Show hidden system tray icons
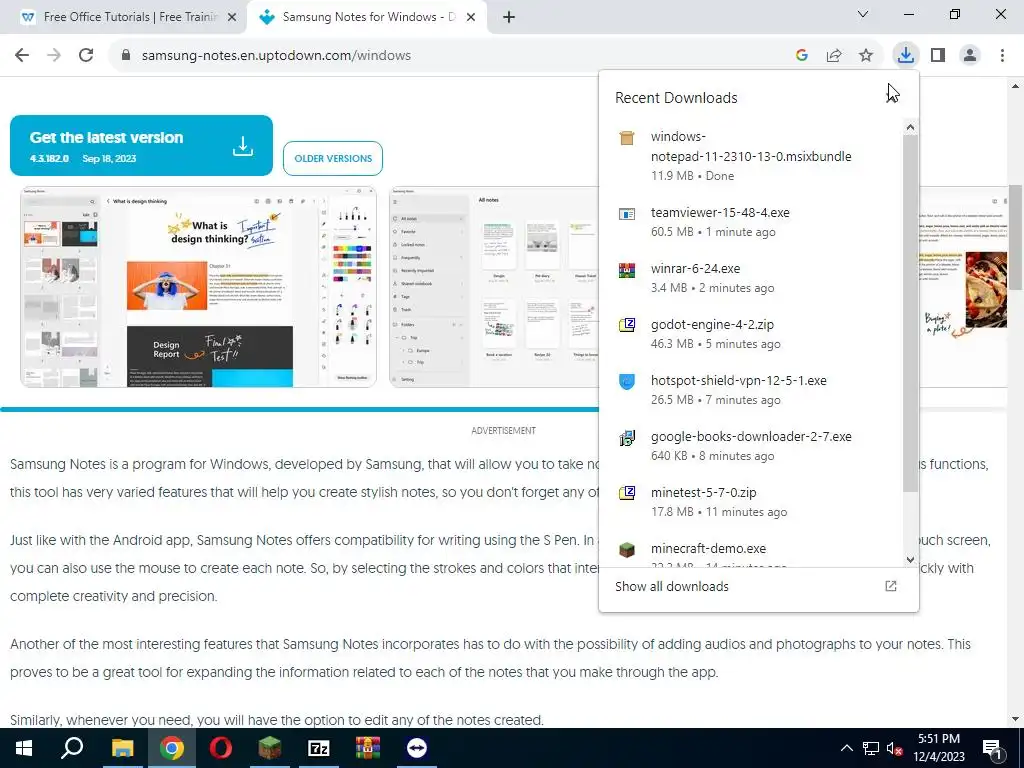This screenshot has width=1024, height=768. pos(846,748)
